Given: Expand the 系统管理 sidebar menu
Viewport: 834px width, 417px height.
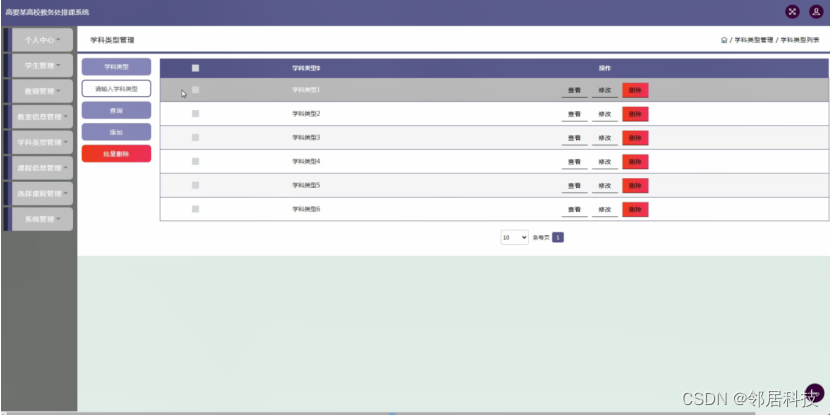Looking at the screenshot, I should (42, 219).
